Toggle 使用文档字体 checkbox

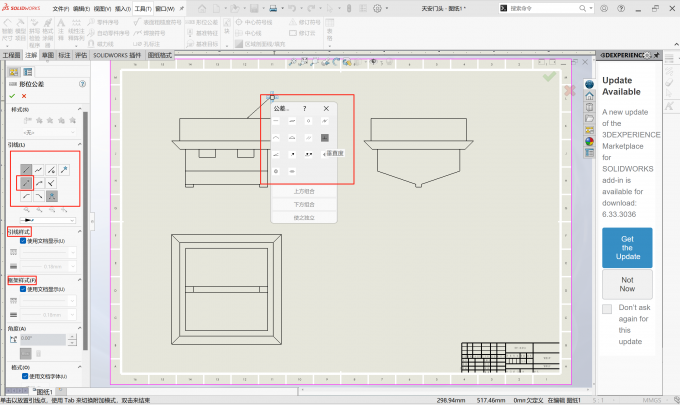[x=25, y=376]
